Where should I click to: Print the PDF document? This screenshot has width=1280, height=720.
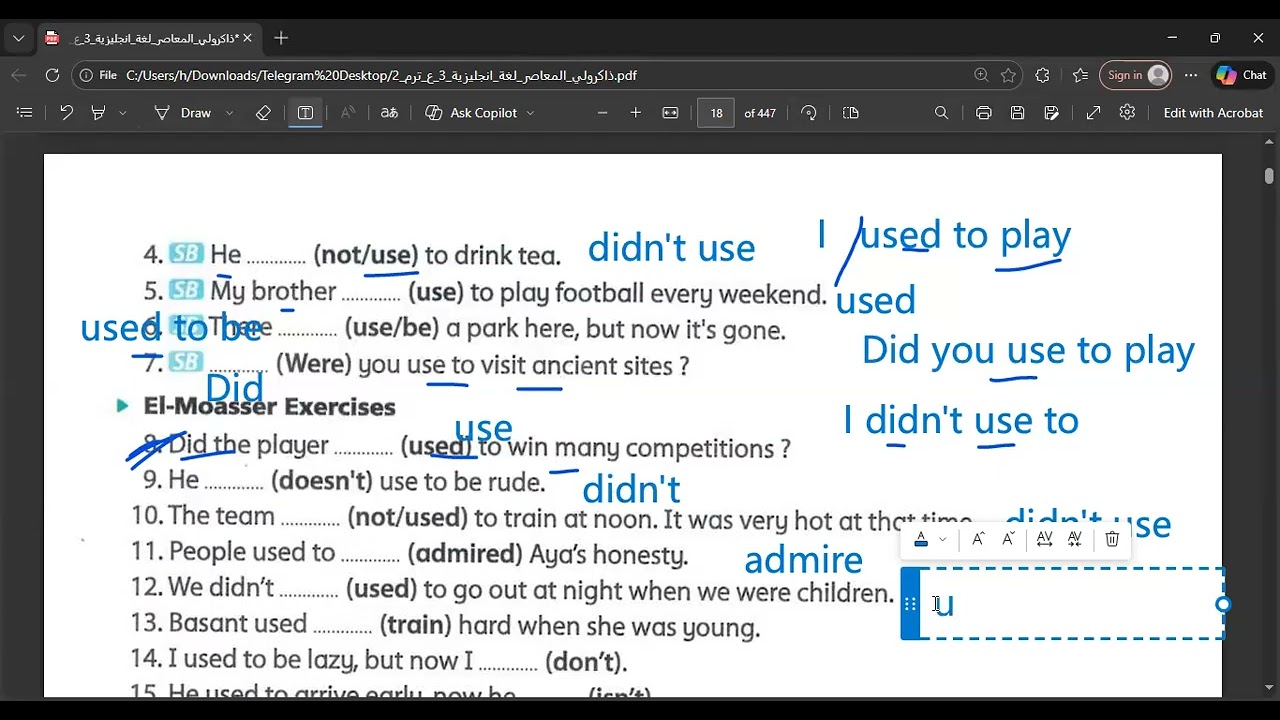coord(984,113)
